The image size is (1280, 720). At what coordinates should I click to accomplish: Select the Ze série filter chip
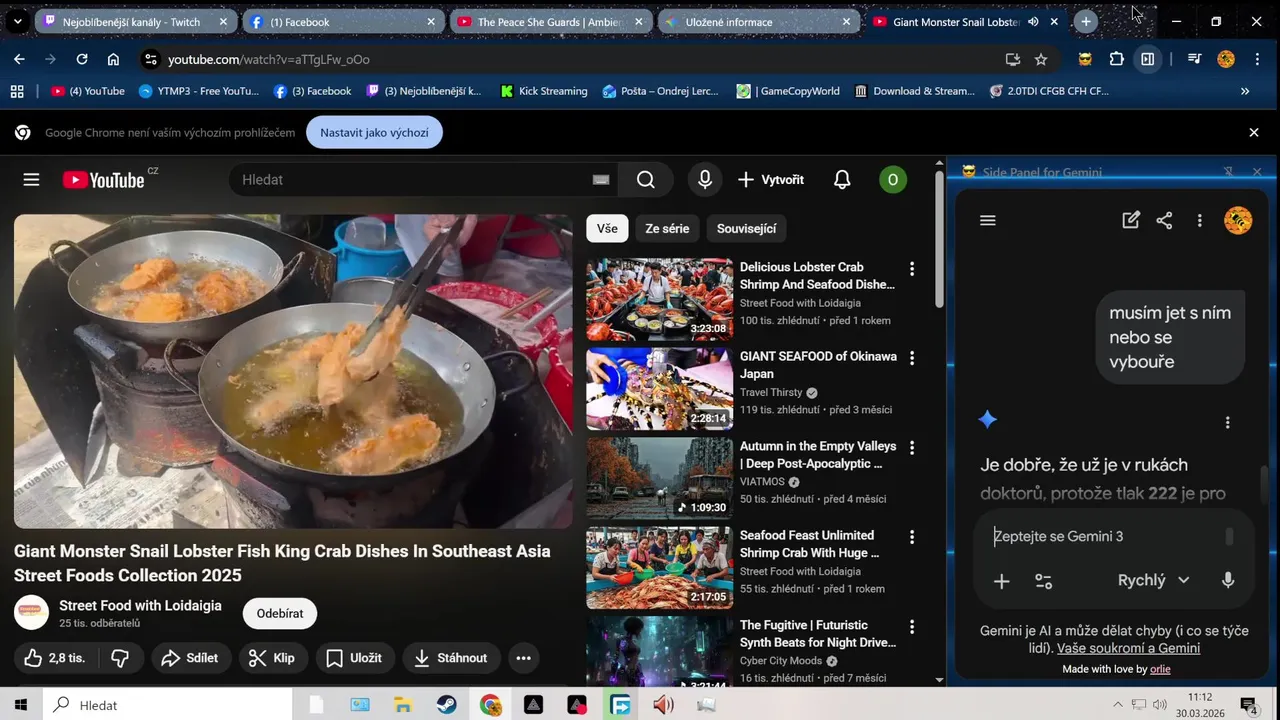[667, 229]
